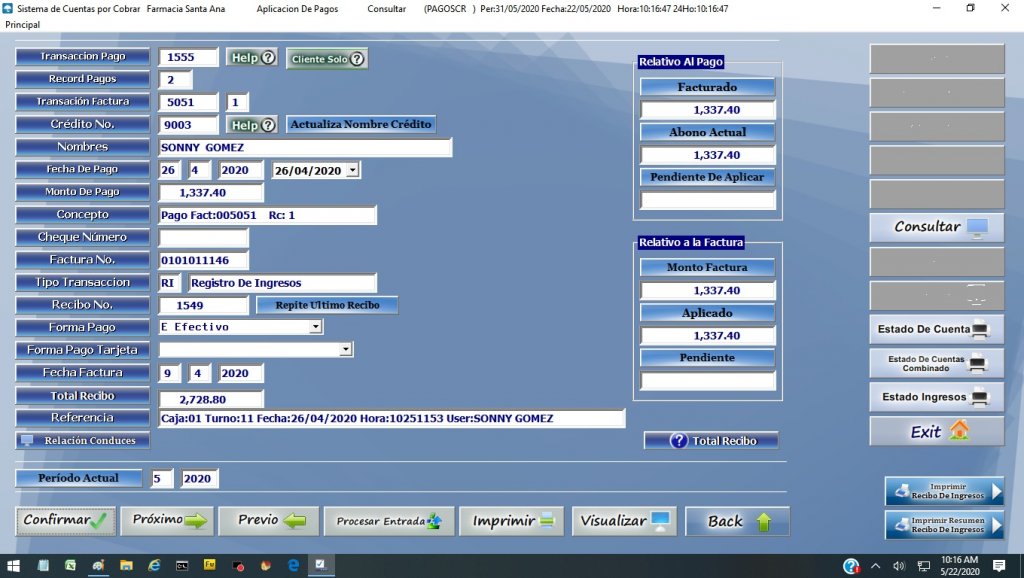Viewport: 1024px width, 578px height.
Task: Click Procesar Entrada button
Action: 389,521
